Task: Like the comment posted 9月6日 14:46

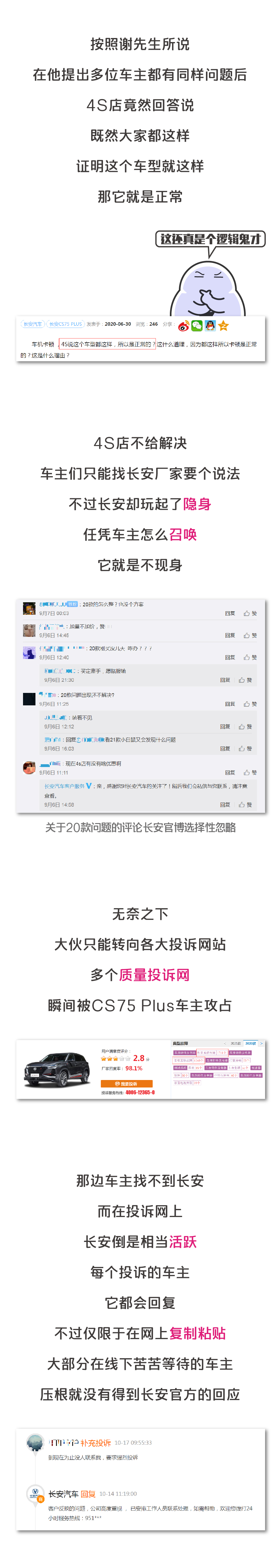Action: click(250, 635)
